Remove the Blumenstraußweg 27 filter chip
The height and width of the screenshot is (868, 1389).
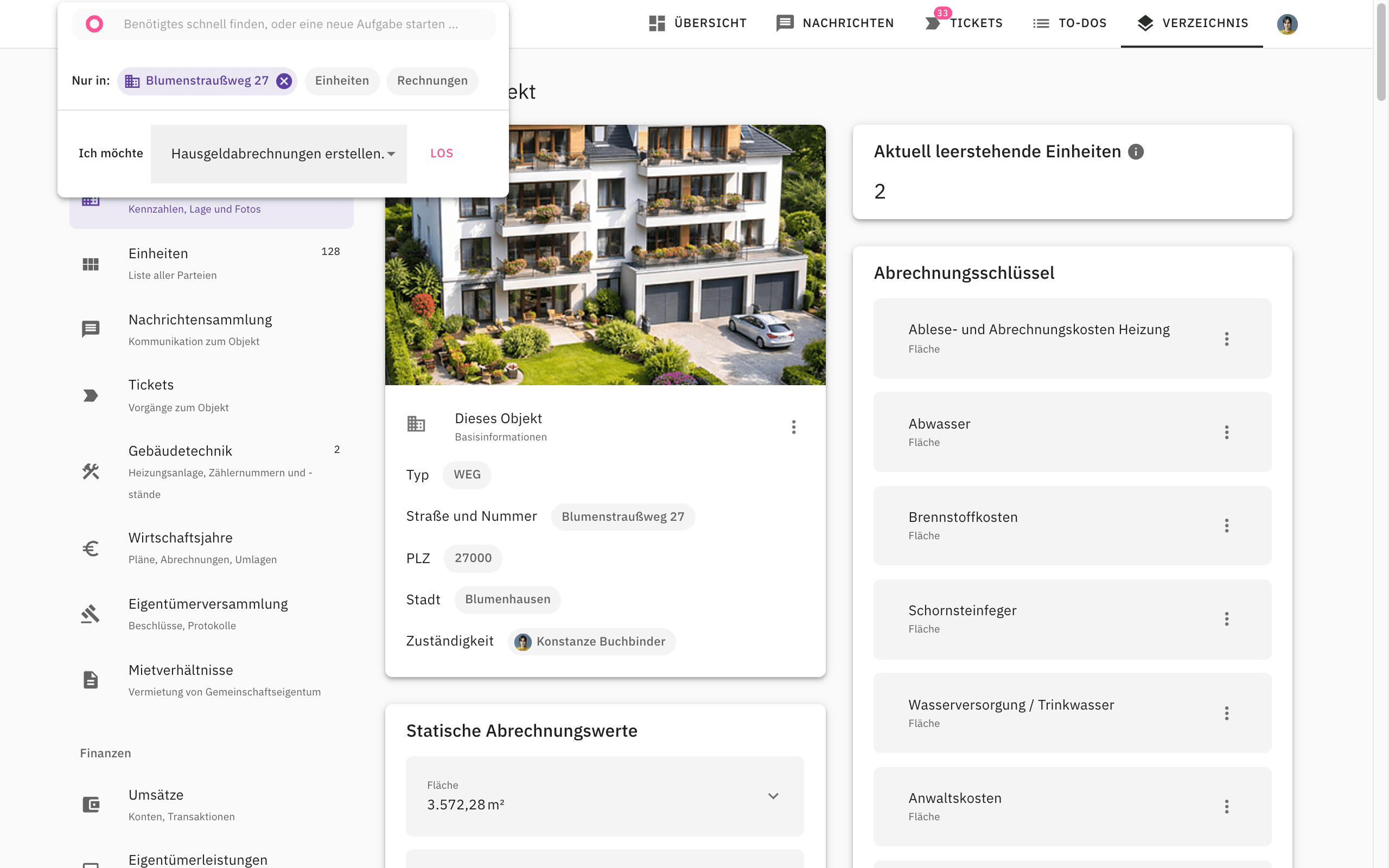284,81
